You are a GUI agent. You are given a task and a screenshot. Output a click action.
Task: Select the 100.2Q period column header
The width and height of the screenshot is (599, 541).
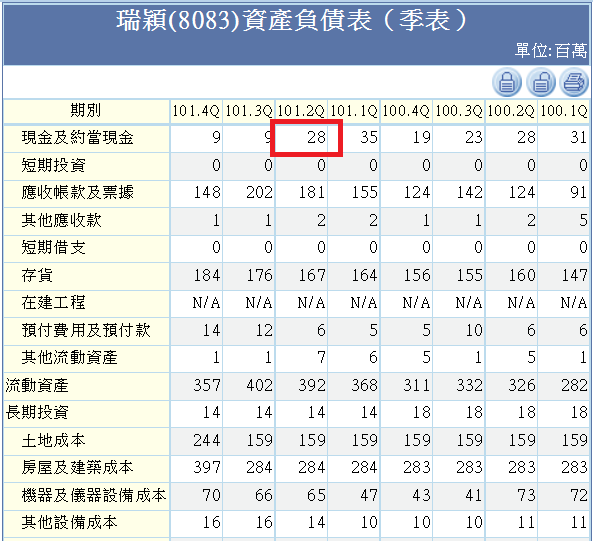[511, 111]
